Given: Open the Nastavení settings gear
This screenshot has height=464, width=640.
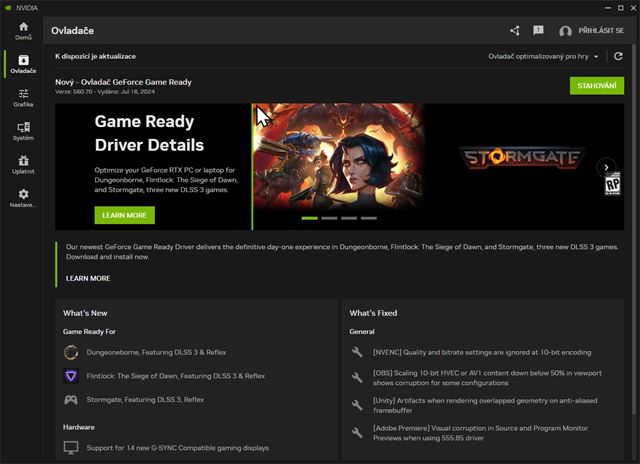Looking at the screenshot, I should click(x=23, y=198).
